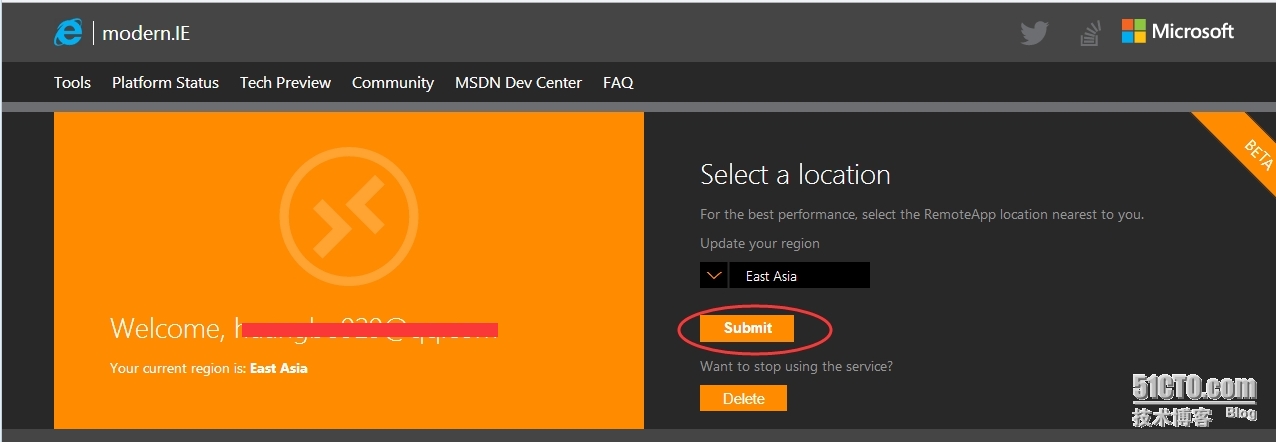Click the best performance instruction text
Viewport: 1276px width, 442px height.
pyautogui.click(x=922, y=214)
